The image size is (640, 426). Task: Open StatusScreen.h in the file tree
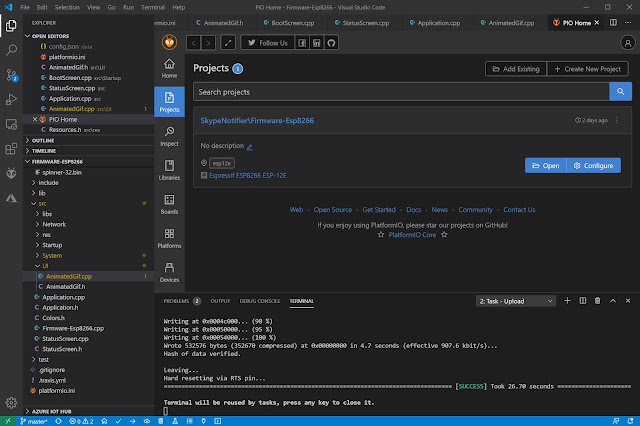tap(89, 349)
